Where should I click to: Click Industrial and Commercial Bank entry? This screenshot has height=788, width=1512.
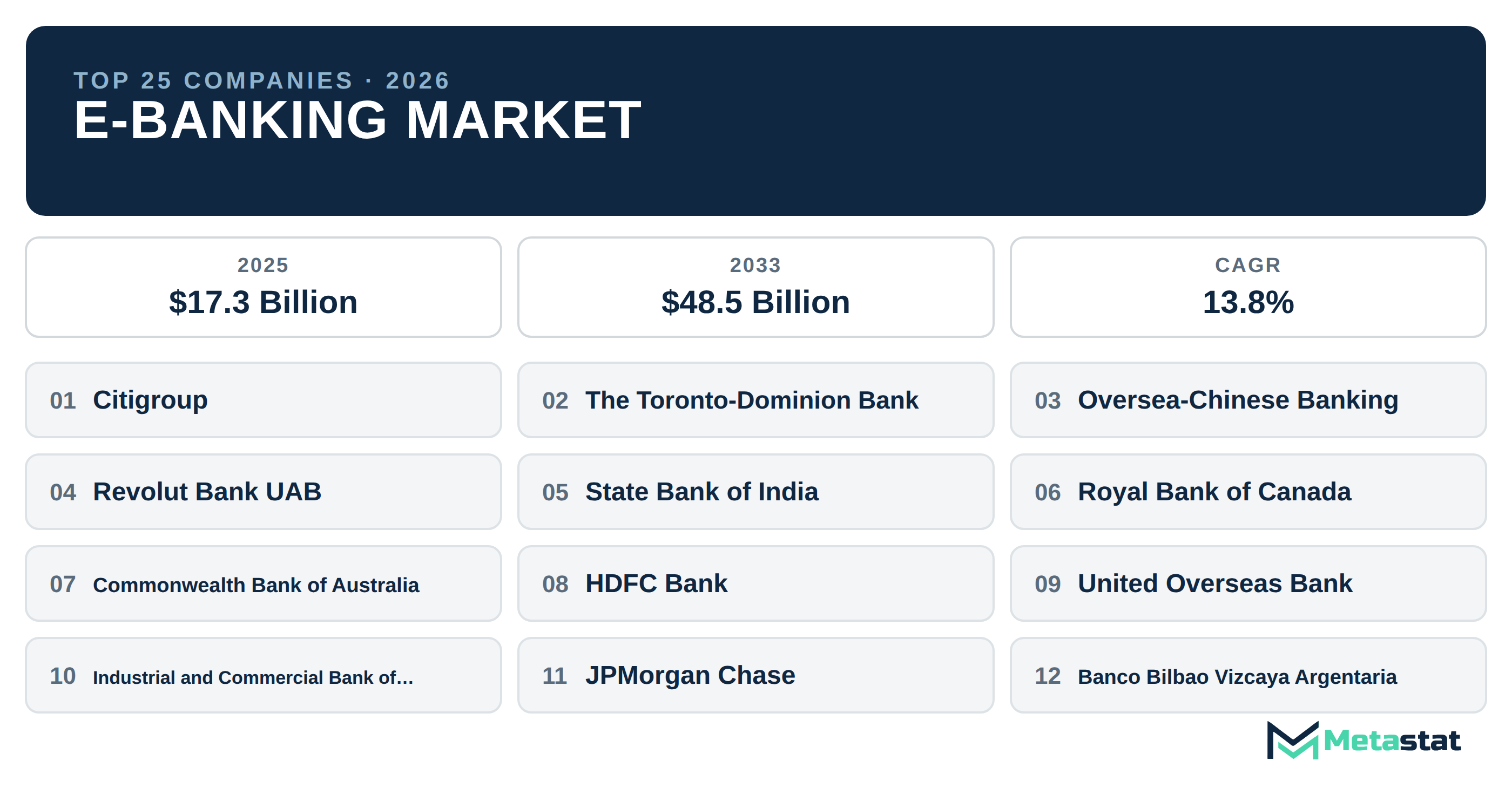tap(263, 675)
